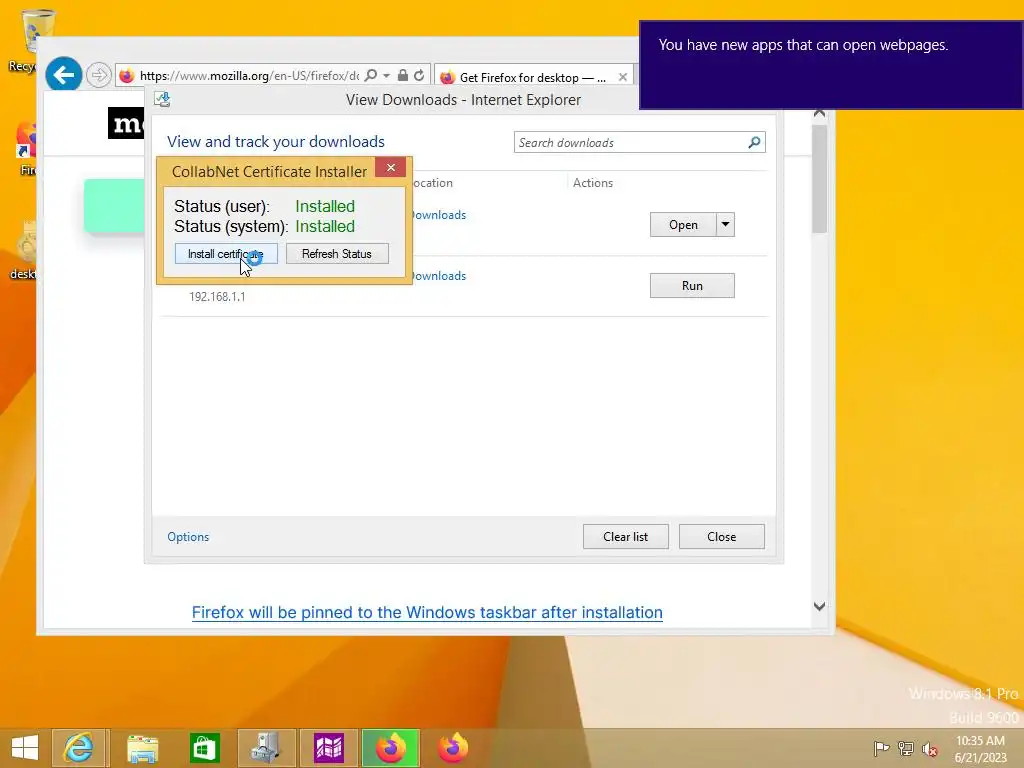
Task: Expand the dropdown arrow beside Open
Action: click(x=726, y=225)
